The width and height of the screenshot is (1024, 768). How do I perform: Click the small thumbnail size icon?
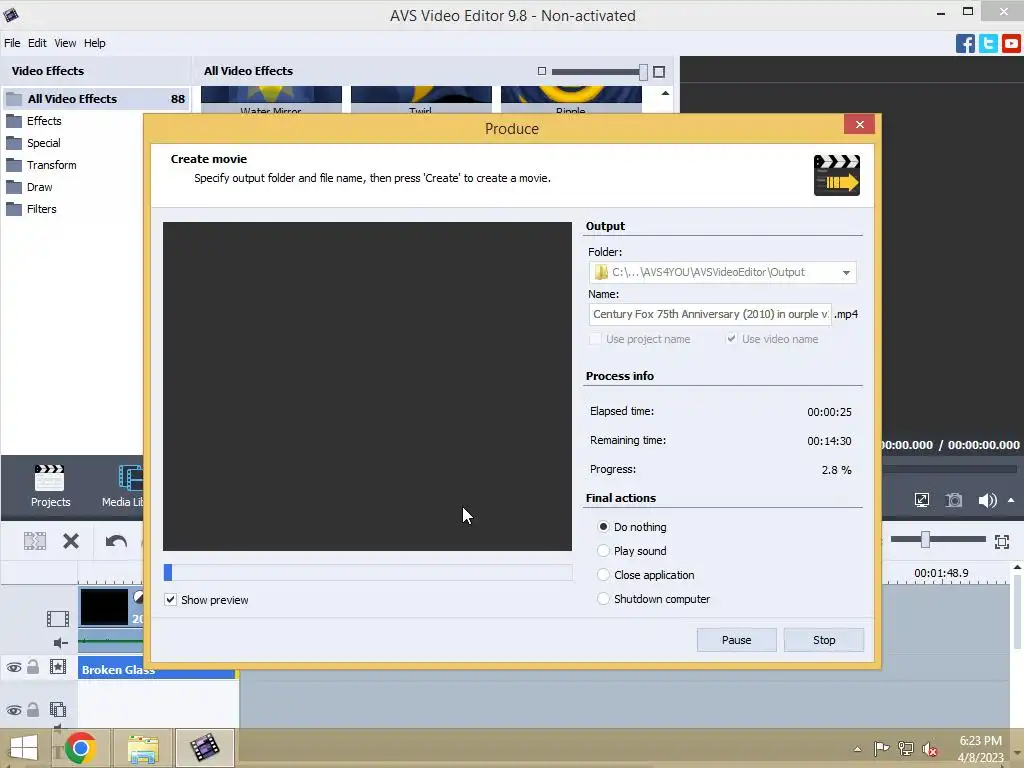point(541,71)
